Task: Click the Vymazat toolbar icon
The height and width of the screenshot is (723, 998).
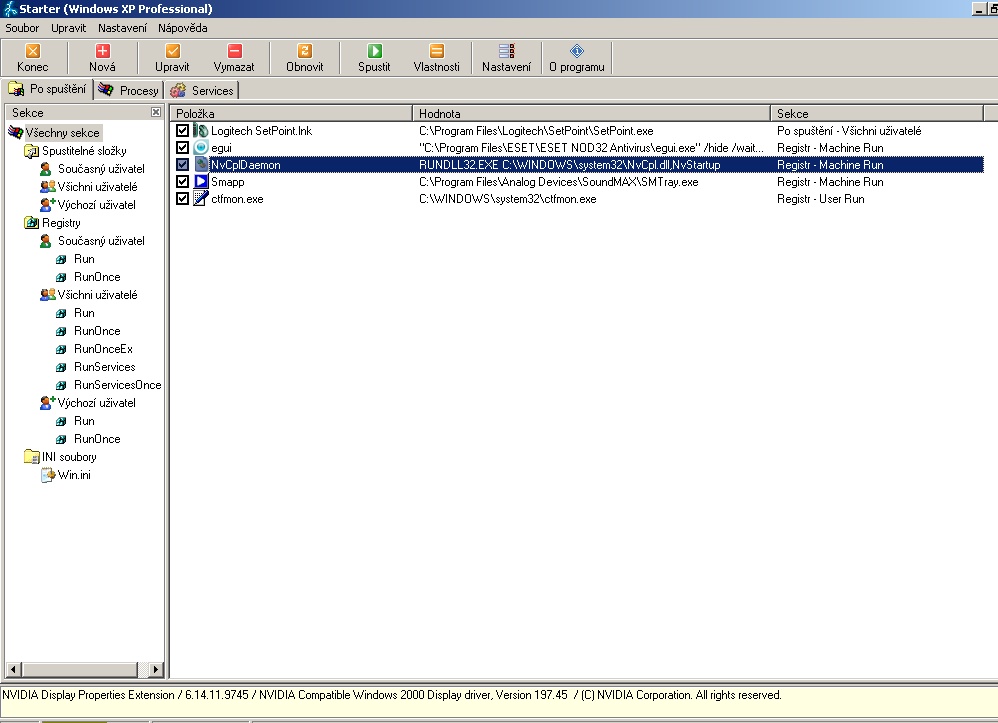Action: [234, 51]
